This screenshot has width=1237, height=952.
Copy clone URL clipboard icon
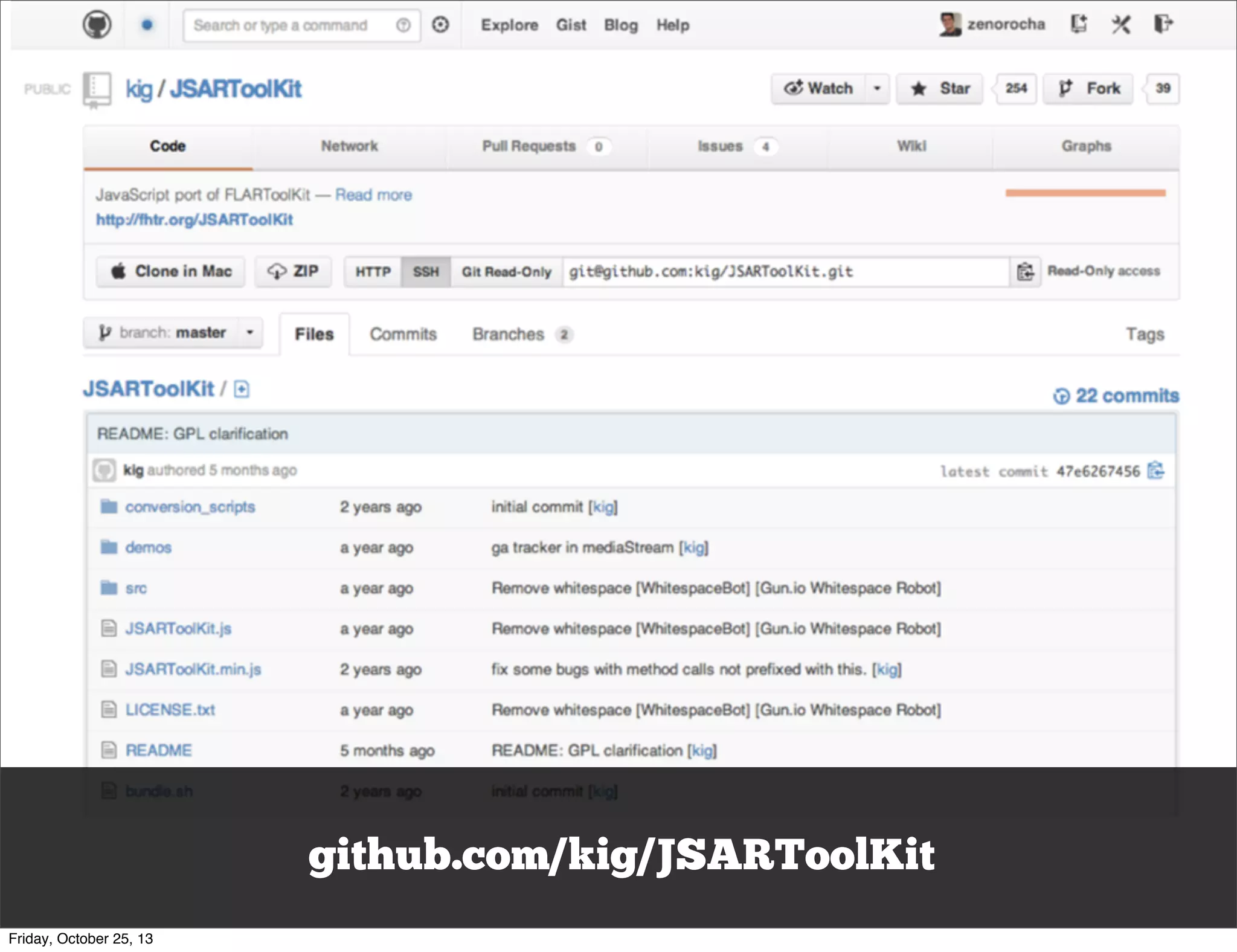coord(1025,272)
